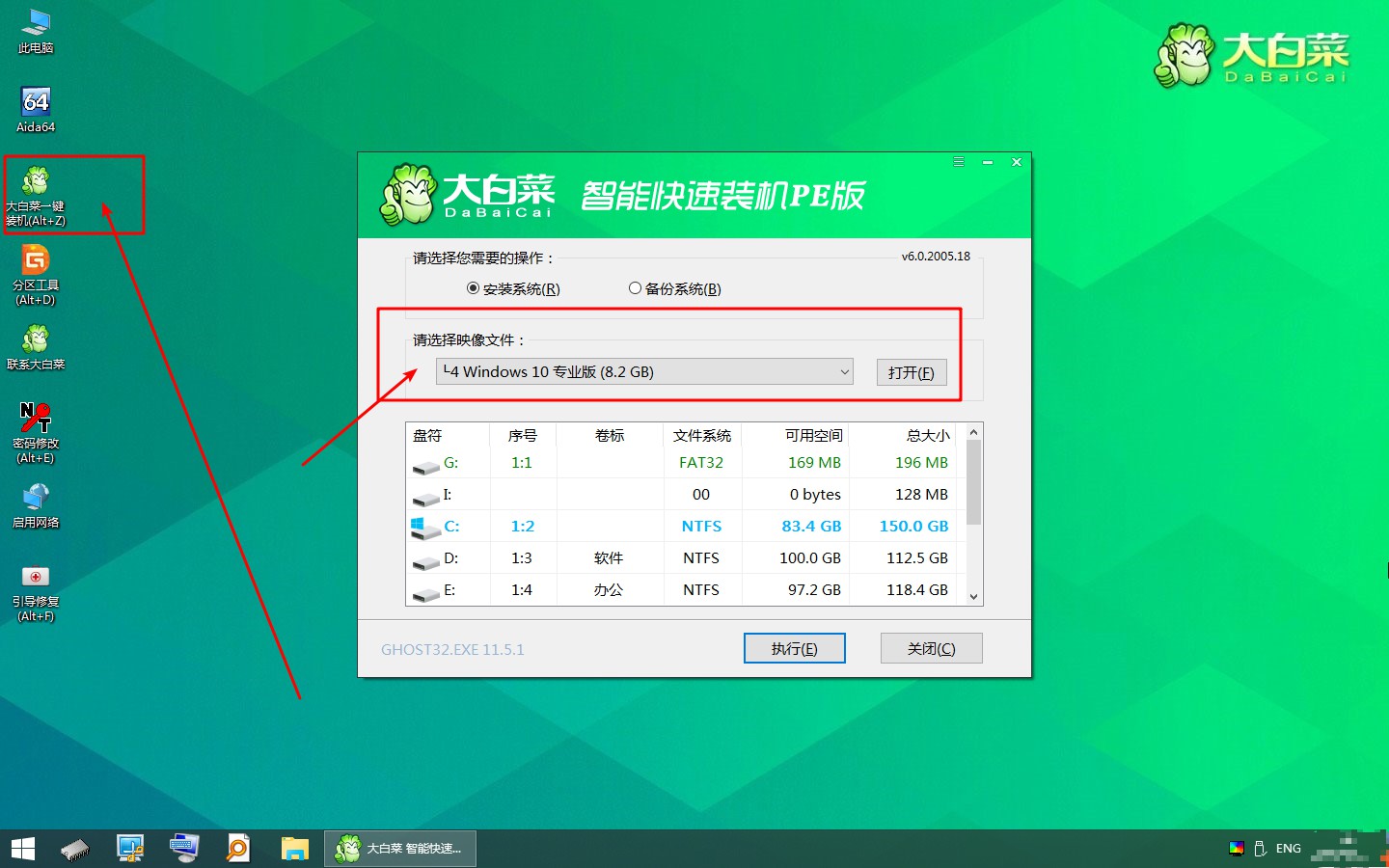Open the magnifier search tool in taskbar

click(238, 849)
